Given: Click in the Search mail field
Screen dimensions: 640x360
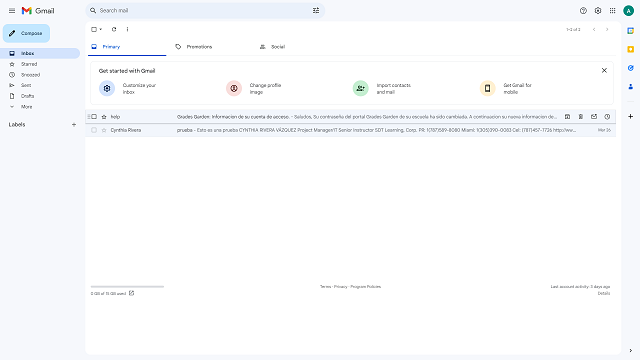Looking at the screenshot, I should pyautogui.click(x=204, y=11).
